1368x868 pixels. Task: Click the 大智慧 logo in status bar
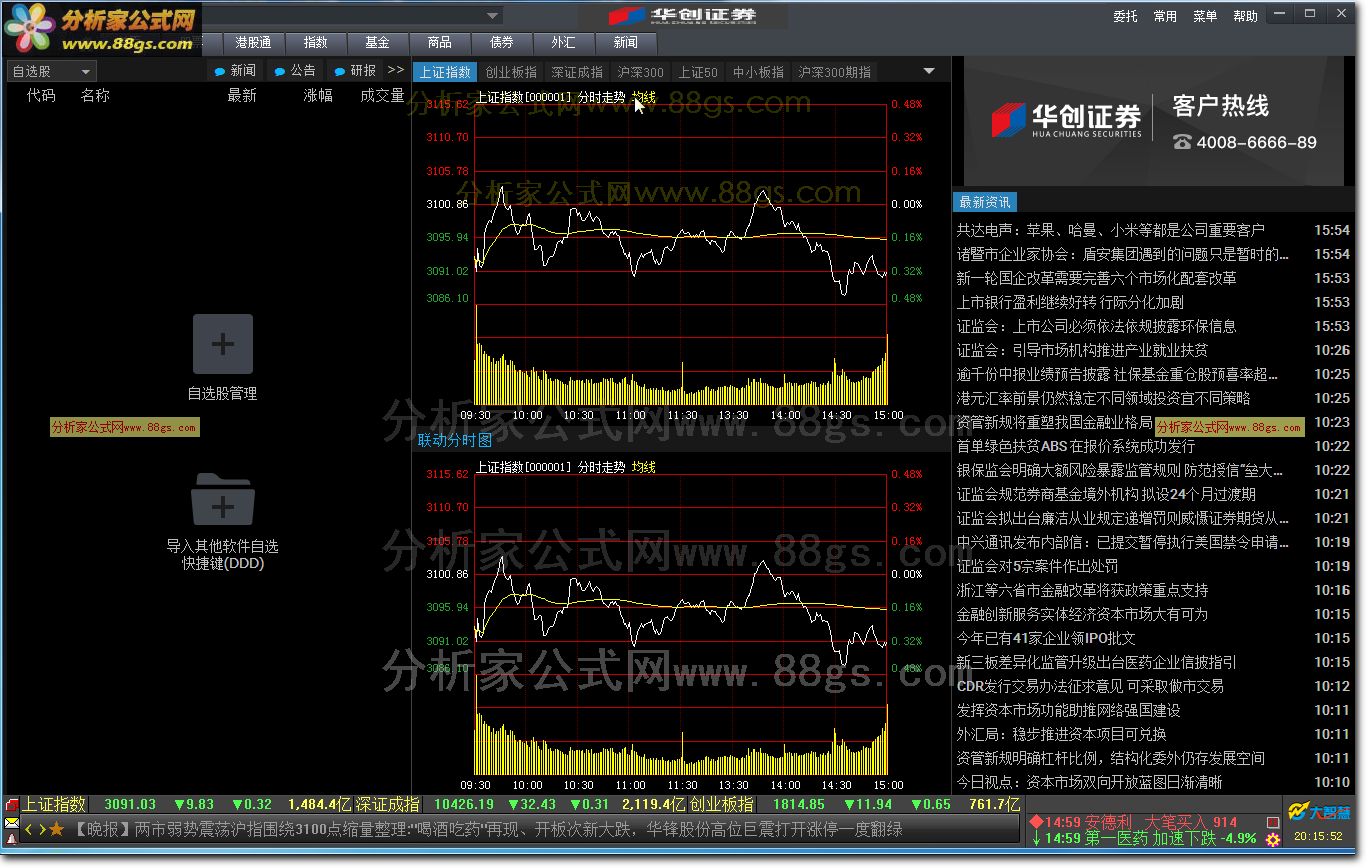coord(1319,810)
